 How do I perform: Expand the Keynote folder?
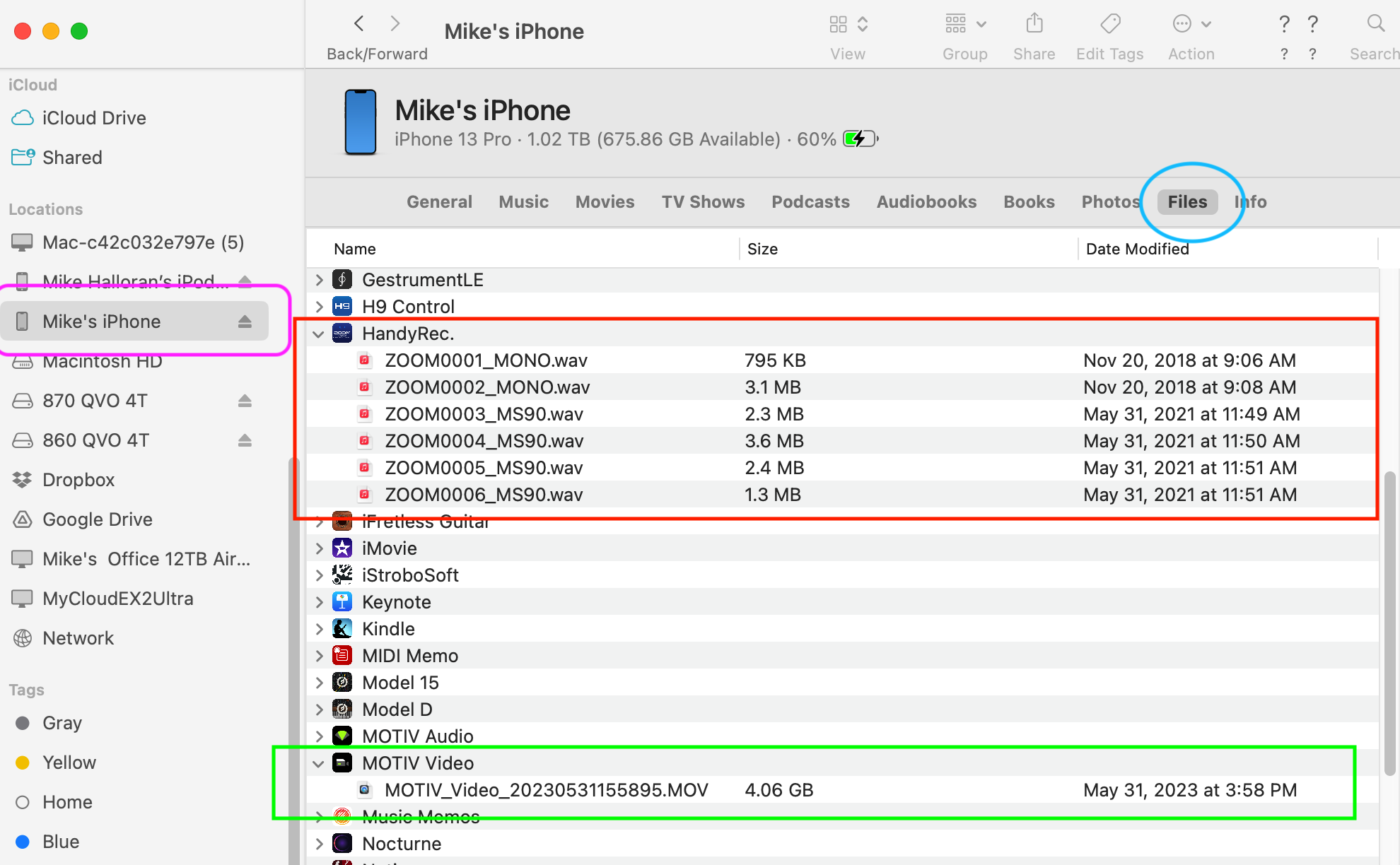pyautogui.click(x=320, y=602)
